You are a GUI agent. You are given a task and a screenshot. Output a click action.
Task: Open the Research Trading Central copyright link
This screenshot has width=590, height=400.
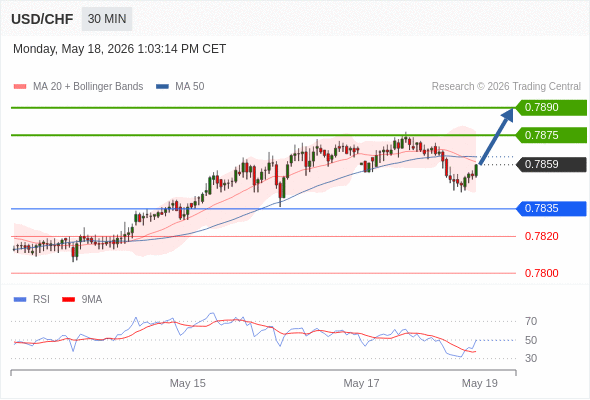coord(506,87)
